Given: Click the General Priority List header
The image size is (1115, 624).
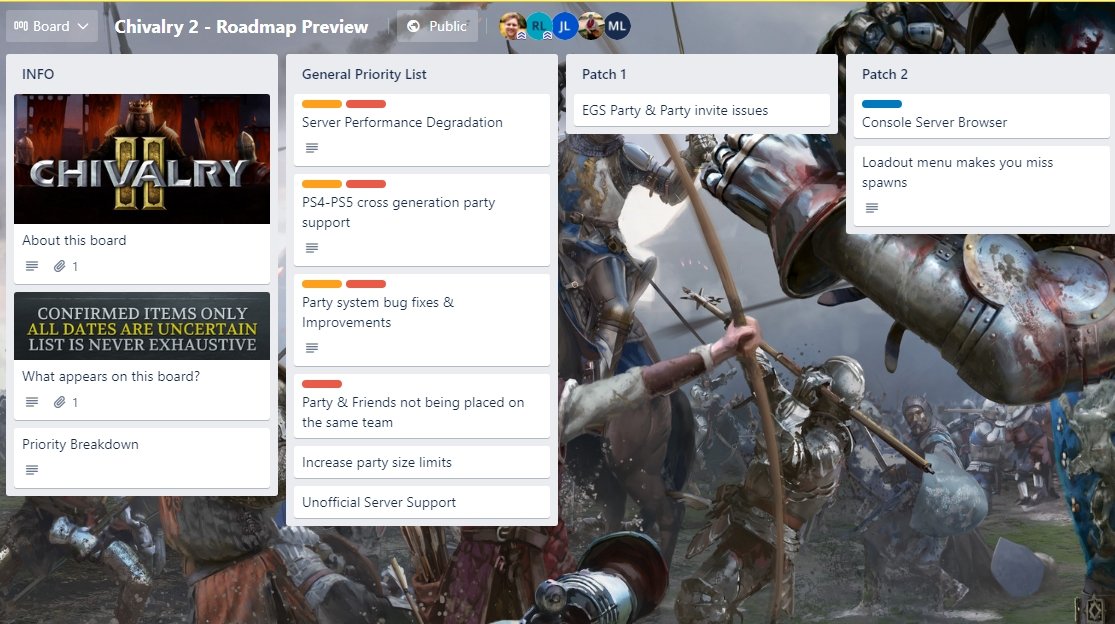Looking at the screenshot, I should 364,74.
